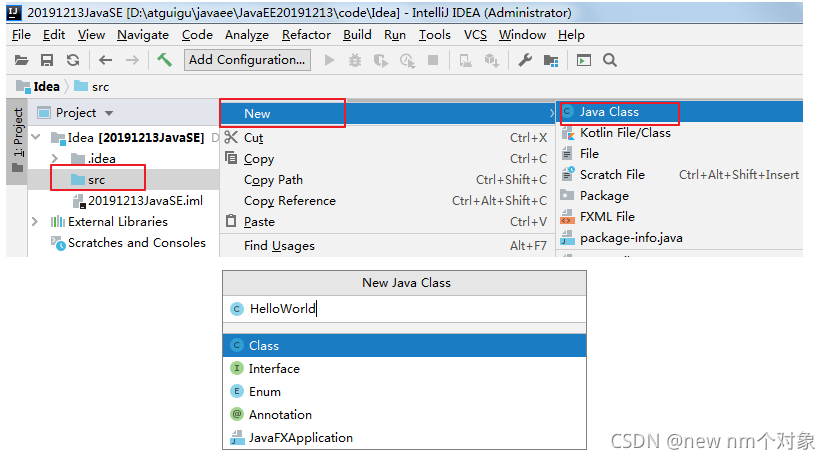
Task: Click the Back navigation arrow
Action: 105,60
